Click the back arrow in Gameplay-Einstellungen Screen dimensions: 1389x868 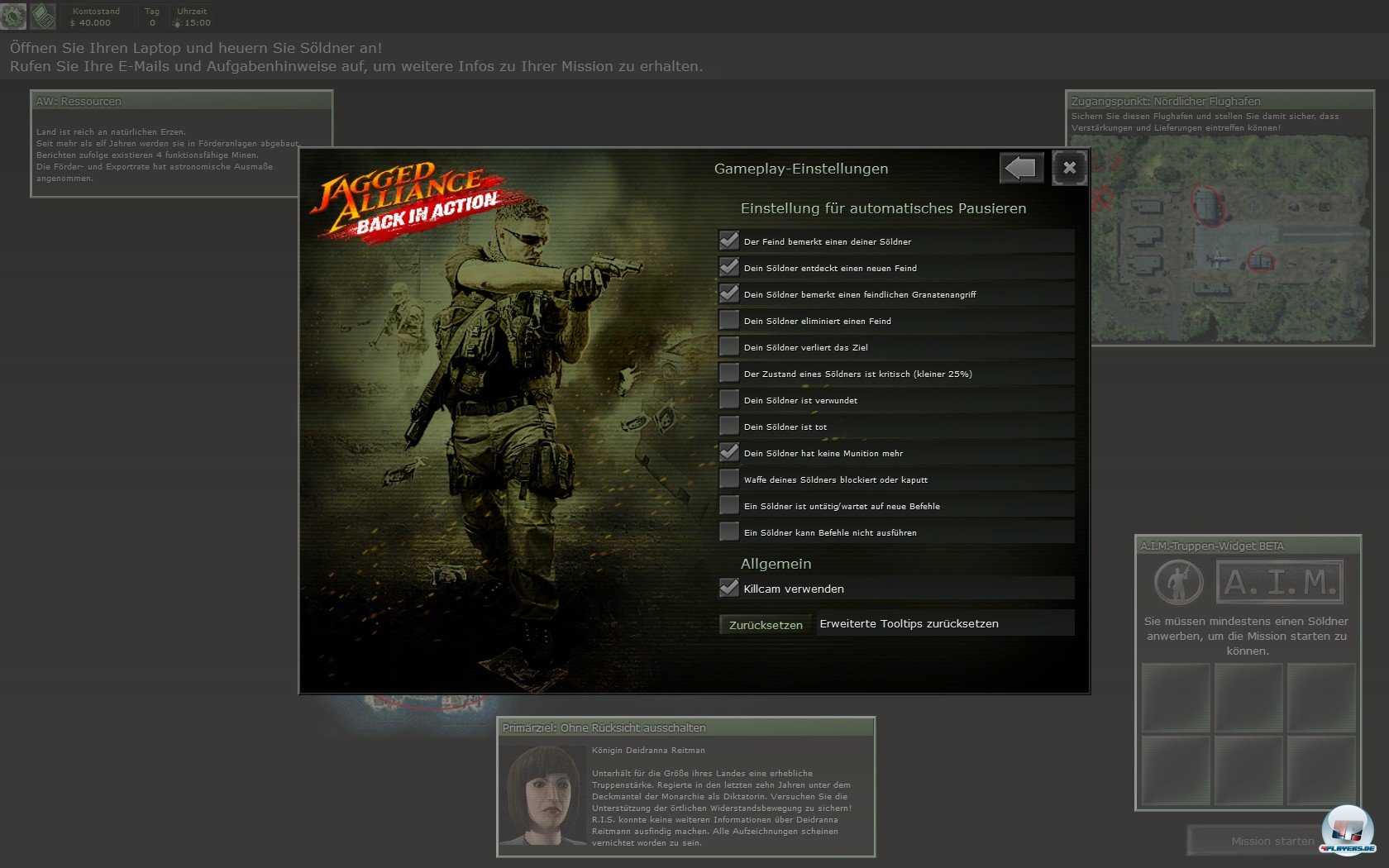coord(1021,169)
